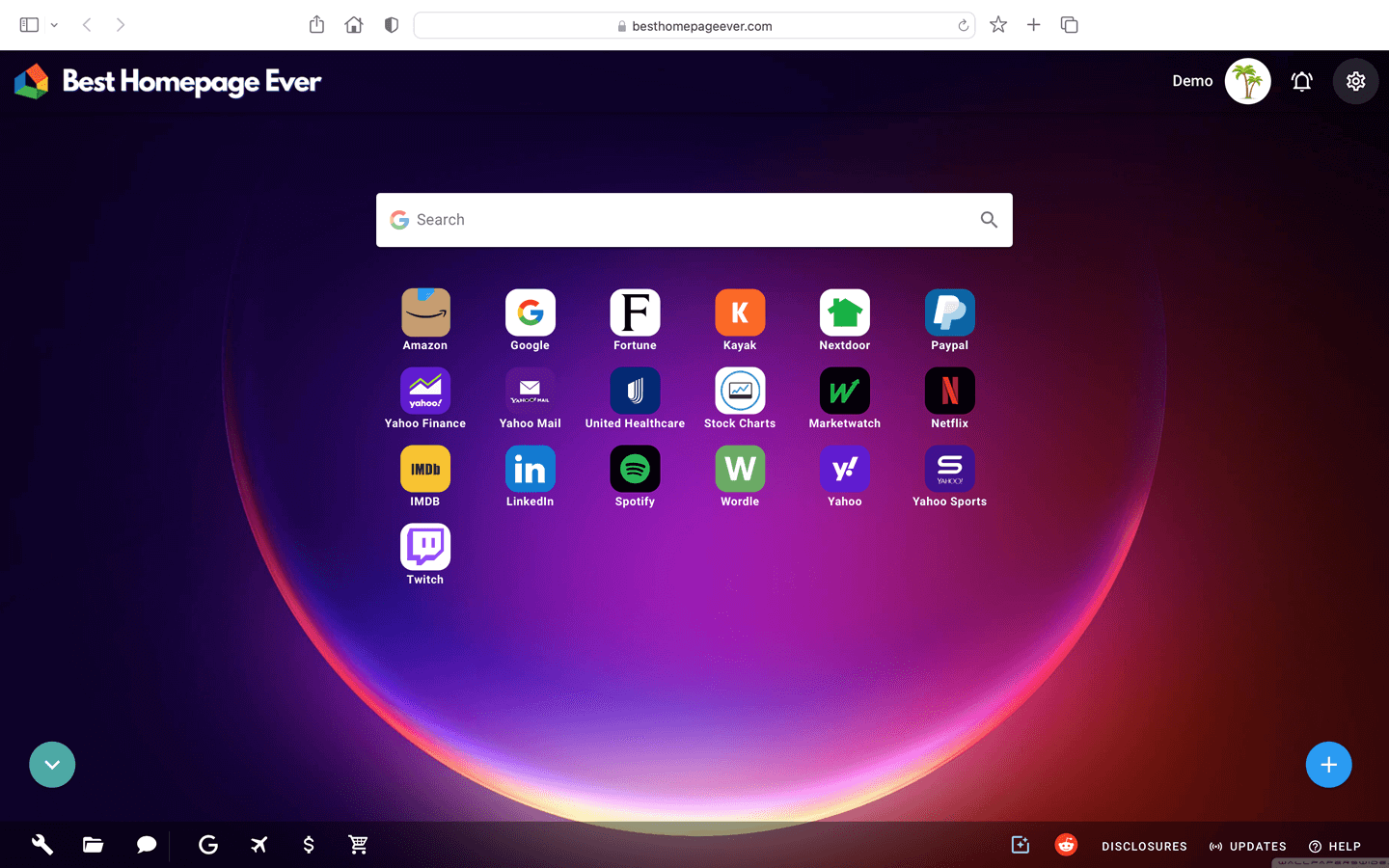Launch the Twitch shortcut
Screen dimensions: 1389x868
pos(424,546)
